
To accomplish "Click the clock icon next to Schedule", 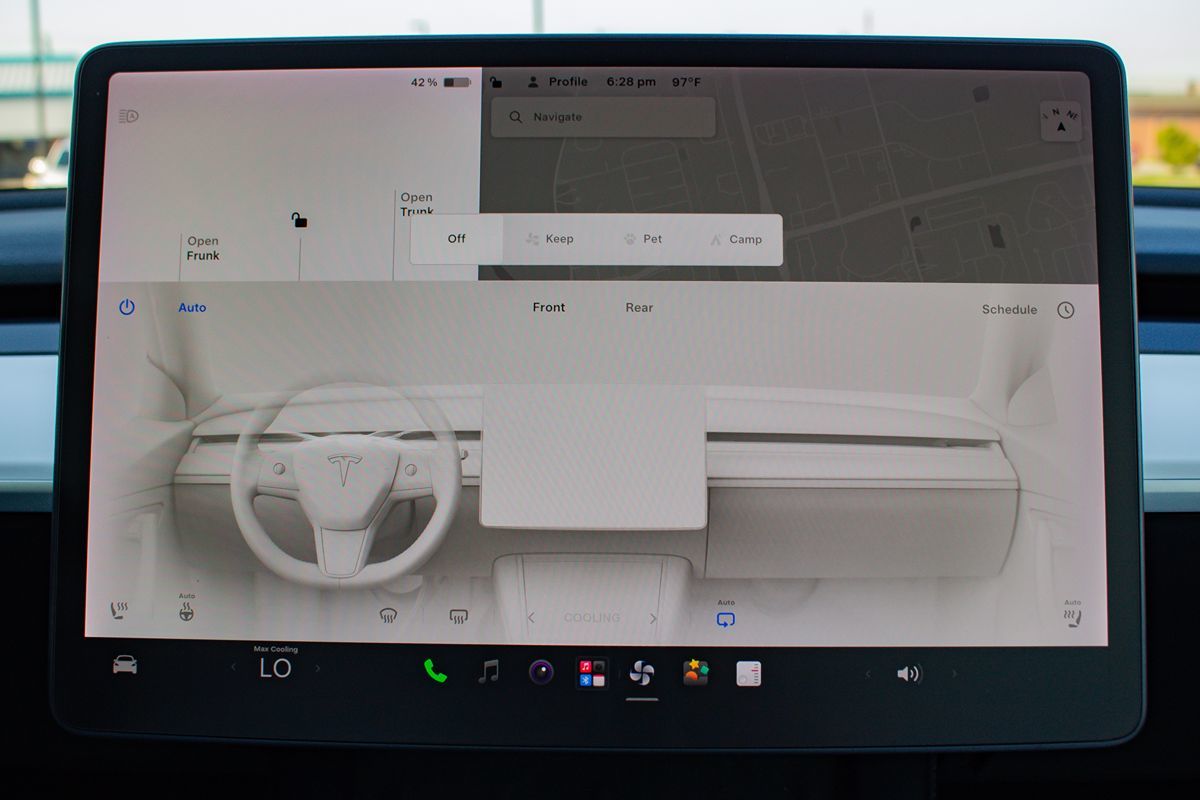I will [x=1066, y=310].
